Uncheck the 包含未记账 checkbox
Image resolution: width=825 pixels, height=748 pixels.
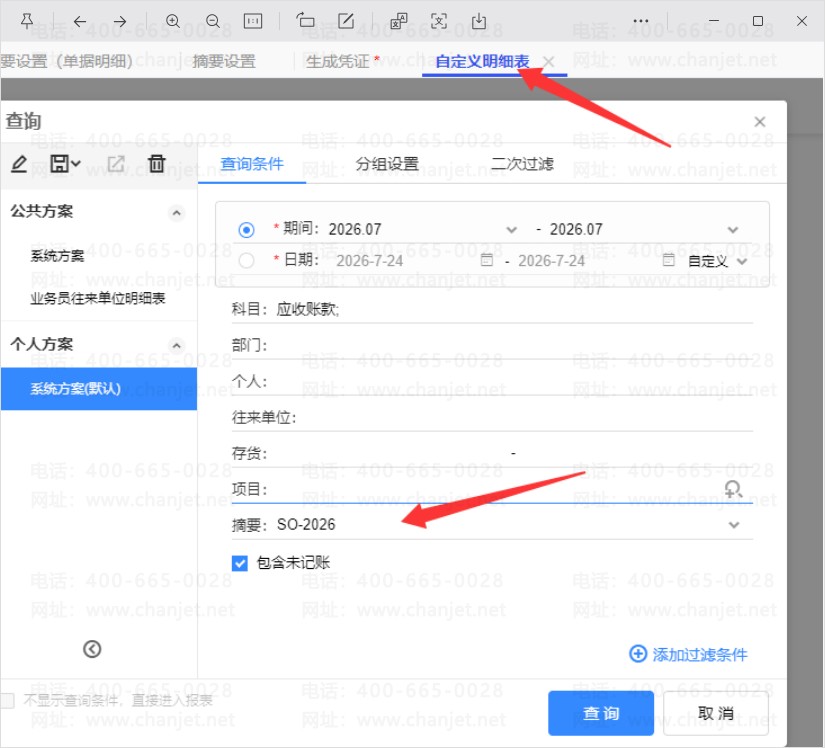[x=240, y=563]
